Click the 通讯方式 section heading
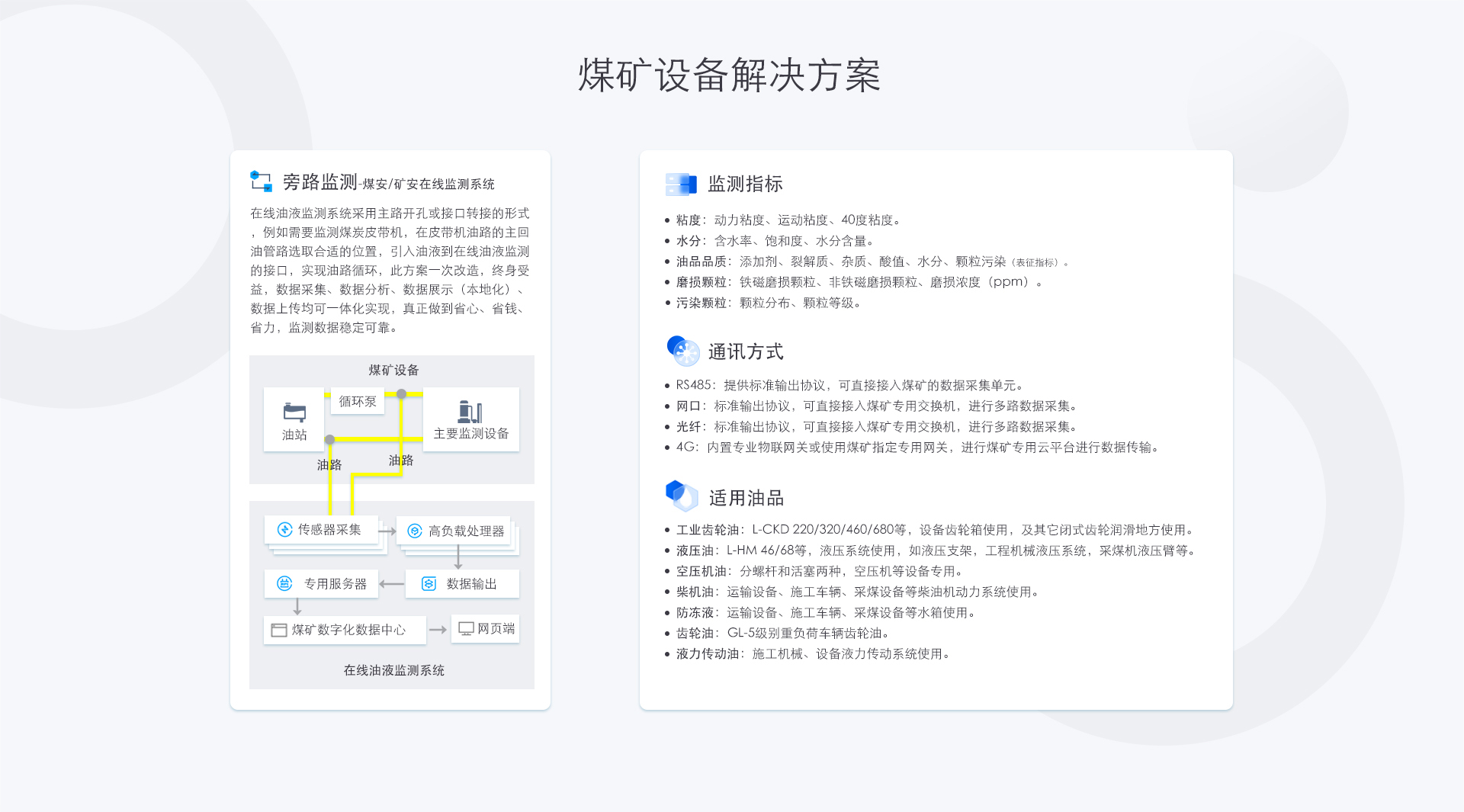 tap(745, 352)
